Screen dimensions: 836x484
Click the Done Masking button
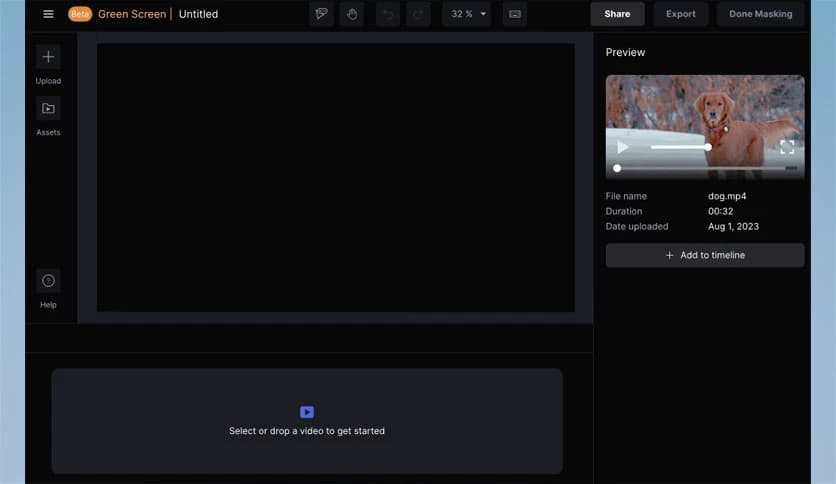760,14
